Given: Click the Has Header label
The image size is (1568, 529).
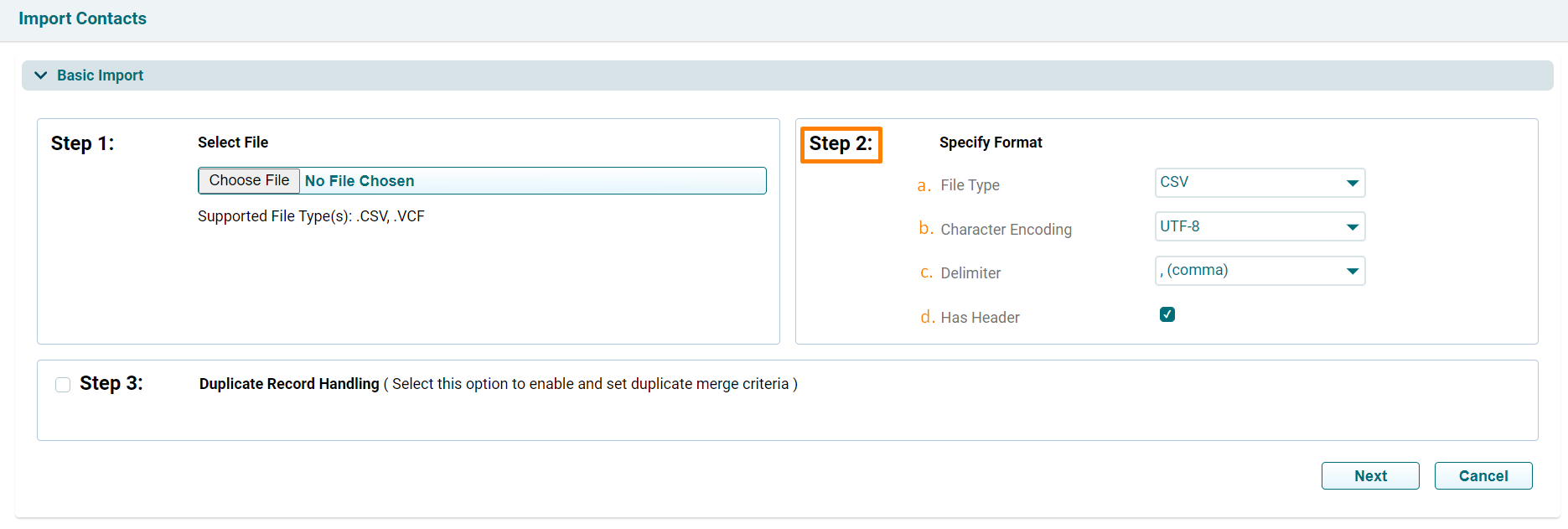Looking at the screenshot, I should (980, 318).
